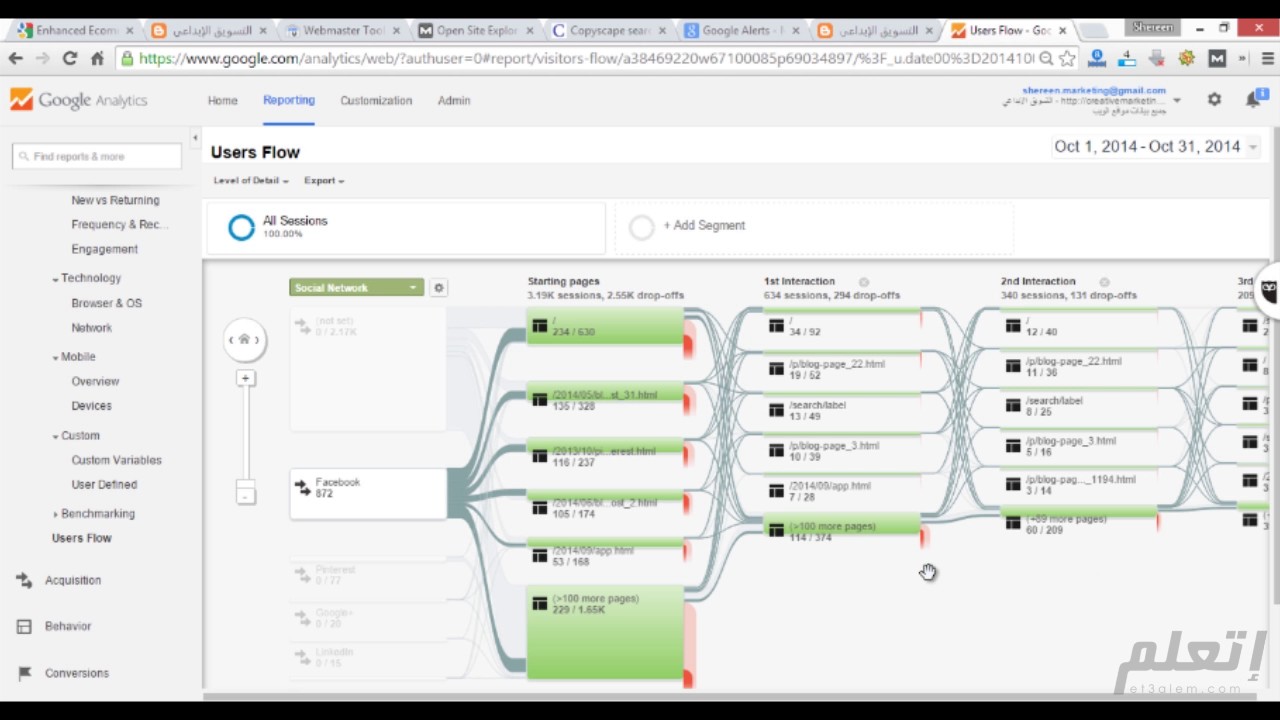The width and height of the screenshot is (1280, 720).
Task: Open the Devices report under Mobile
Action: [91, 406]
